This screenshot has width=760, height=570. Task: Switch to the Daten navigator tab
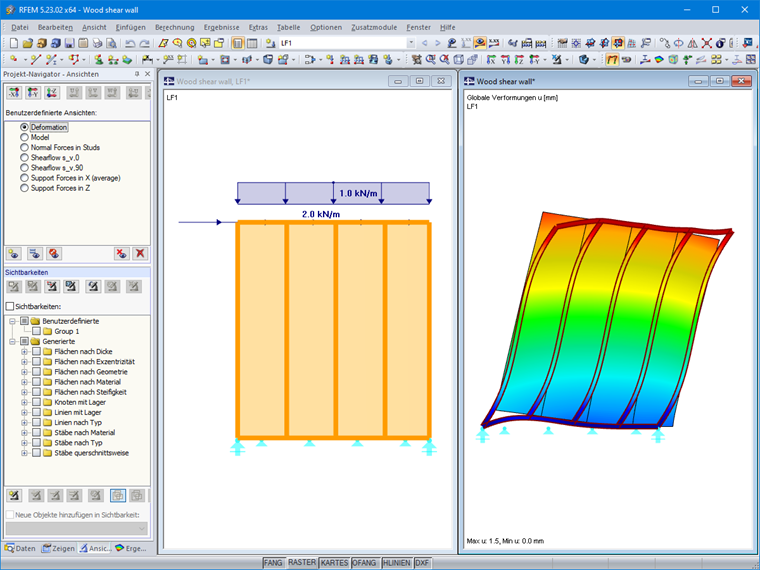point(20,548)
